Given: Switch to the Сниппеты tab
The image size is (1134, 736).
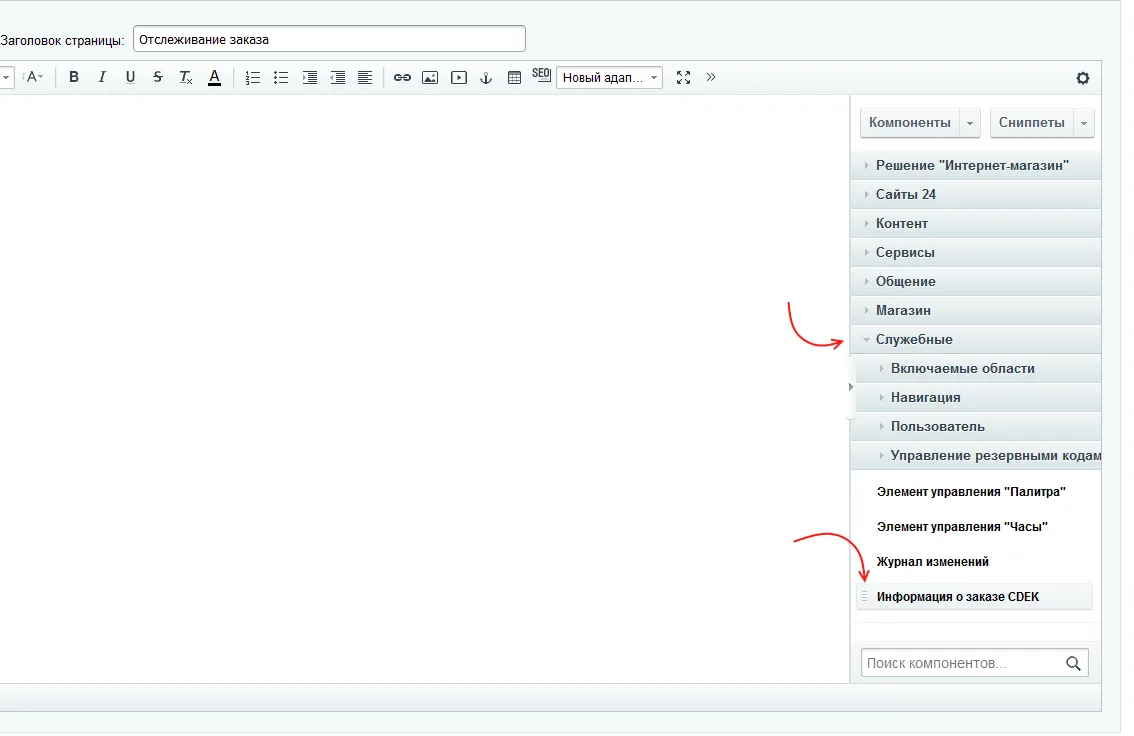Looking at the screenshot, I should 1032,123.
